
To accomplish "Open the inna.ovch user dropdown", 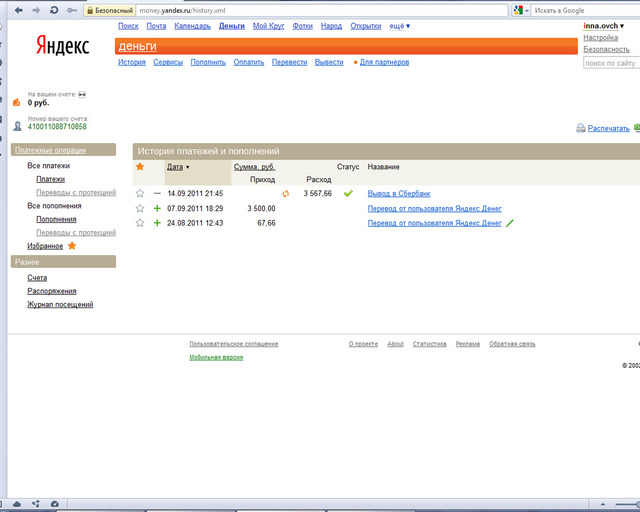I will pyautogui.click(x=604, y=26).
